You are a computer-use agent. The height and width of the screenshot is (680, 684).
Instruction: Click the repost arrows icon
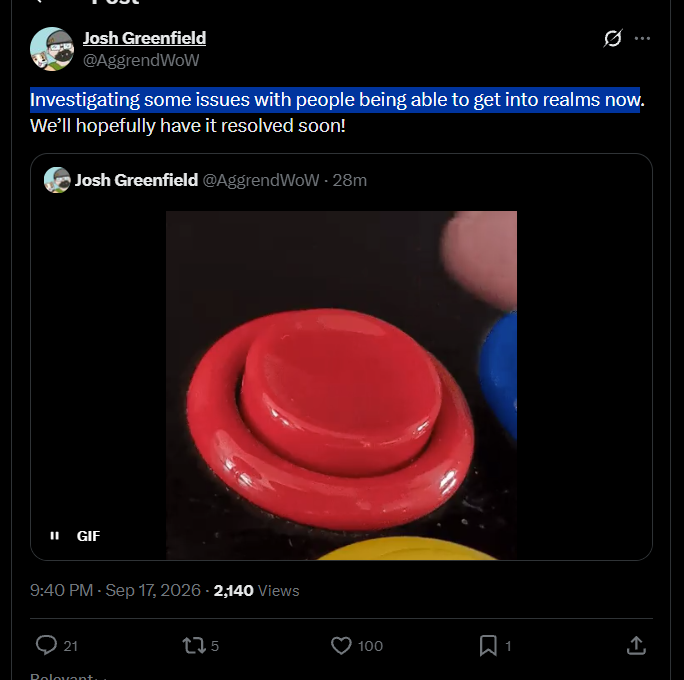194,646
